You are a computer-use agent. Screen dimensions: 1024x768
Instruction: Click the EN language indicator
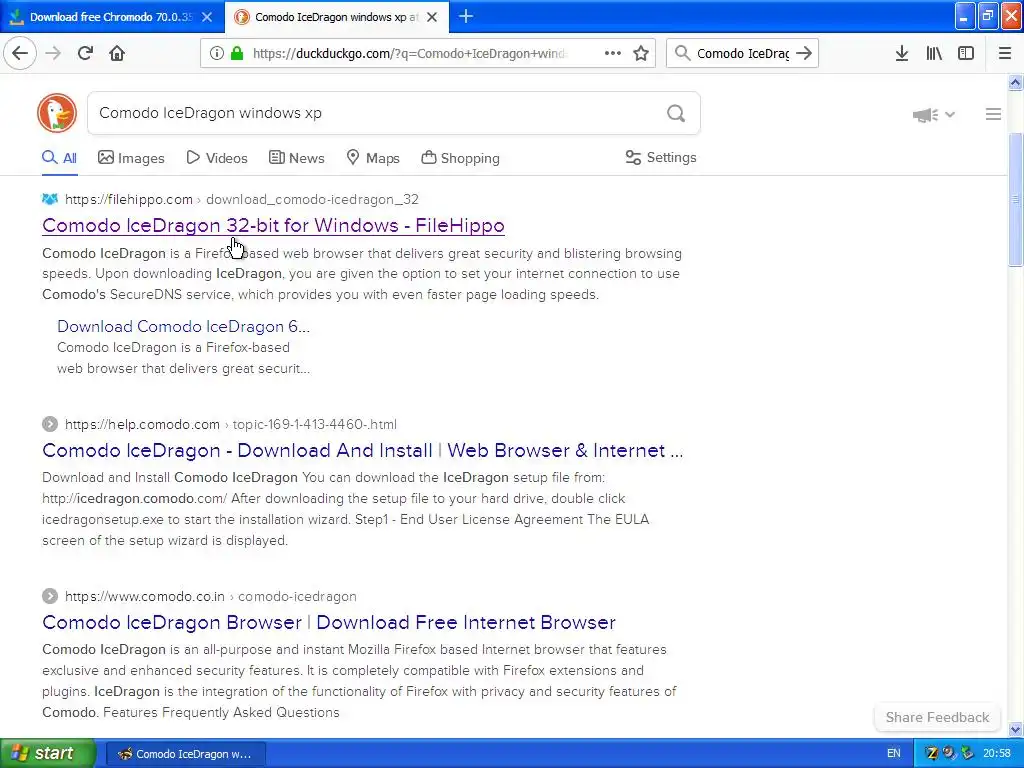[x=893, y=754]
